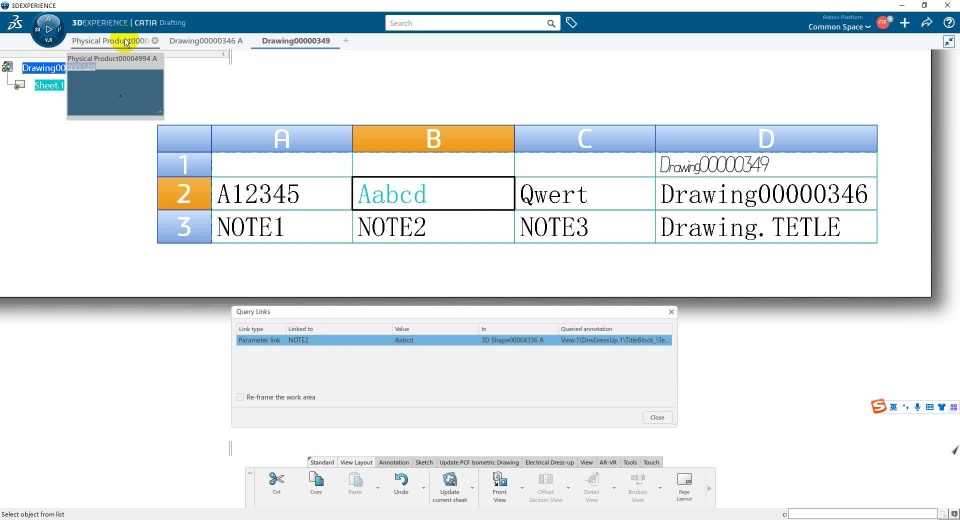Expand Update current sheet dropdown arrow

pyautogui.click(x=472, y=488)
